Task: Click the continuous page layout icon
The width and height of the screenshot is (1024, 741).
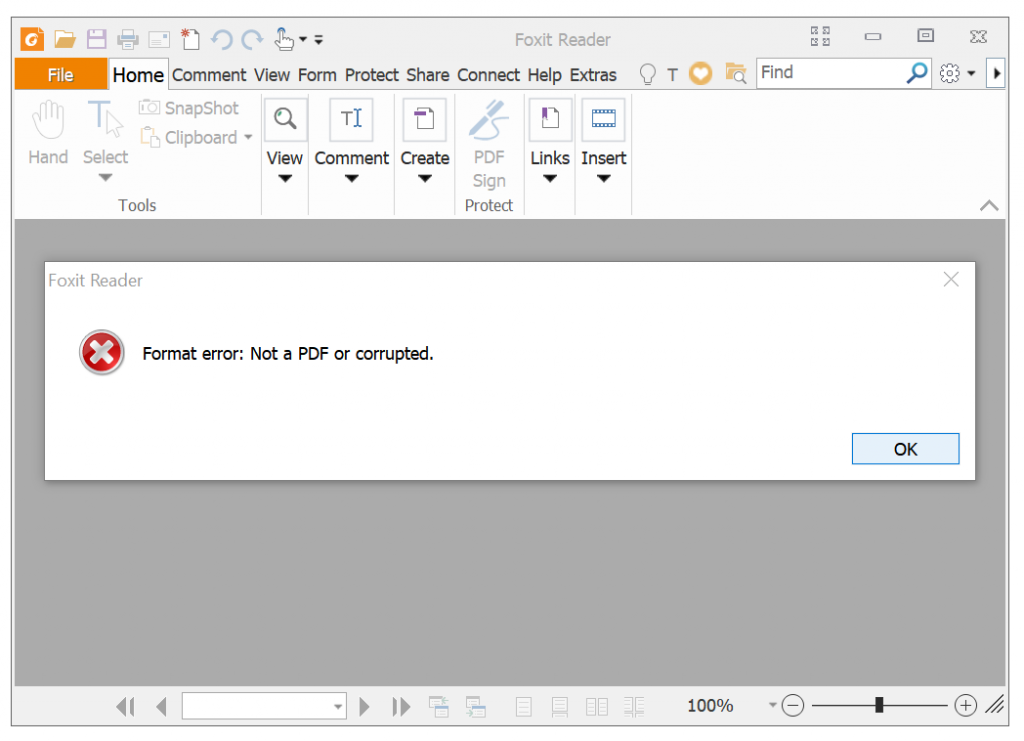Action: (x=560, y=706)
